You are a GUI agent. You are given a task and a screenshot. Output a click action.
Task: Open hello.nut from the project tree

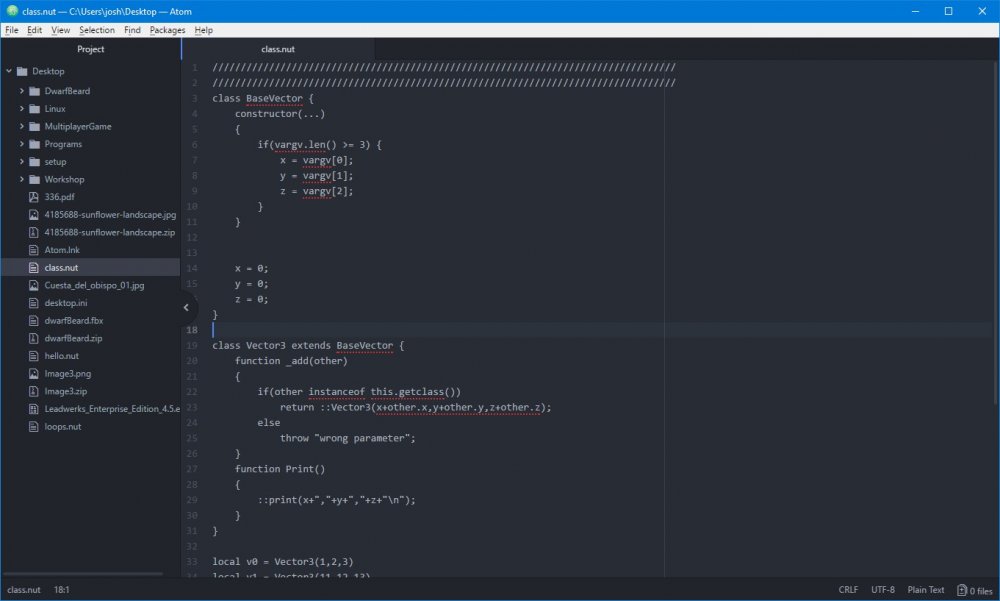coord(61,356)
